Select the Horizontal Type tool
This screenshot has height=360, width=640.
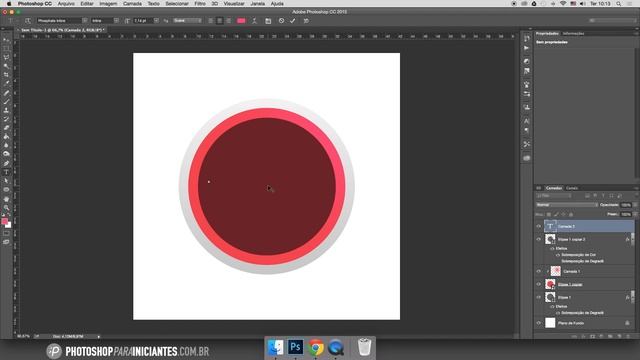click(x=6, y=172)
